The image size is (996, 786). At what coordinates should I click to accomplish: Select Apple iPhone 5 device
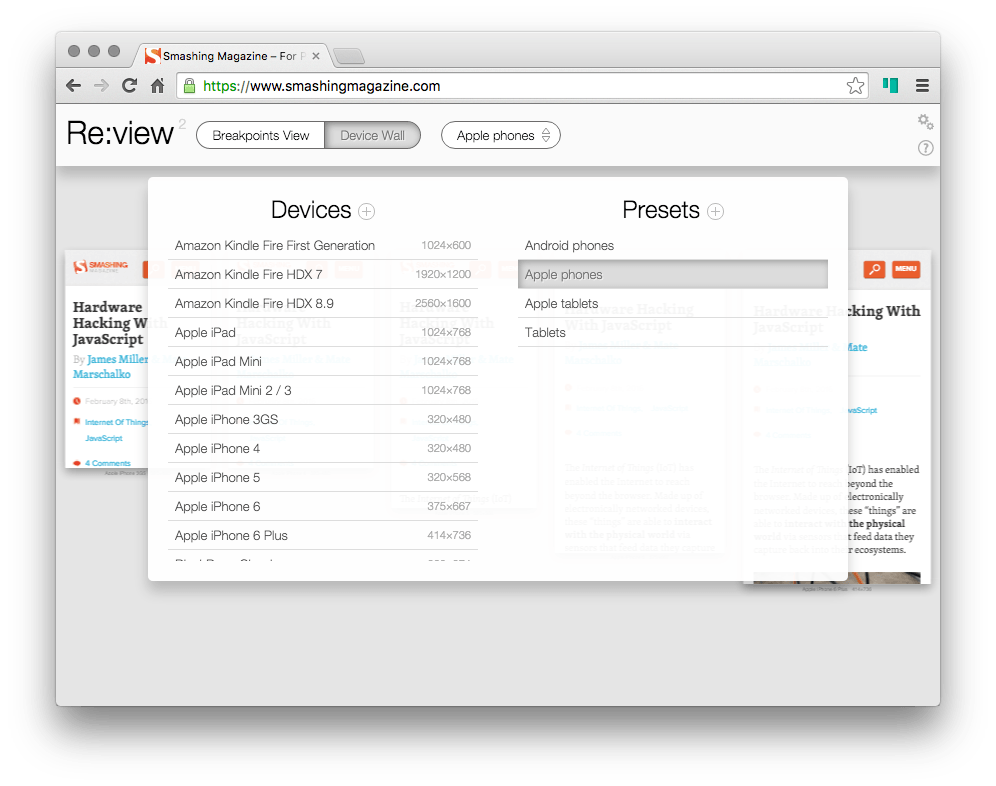(x=323, y=478)
